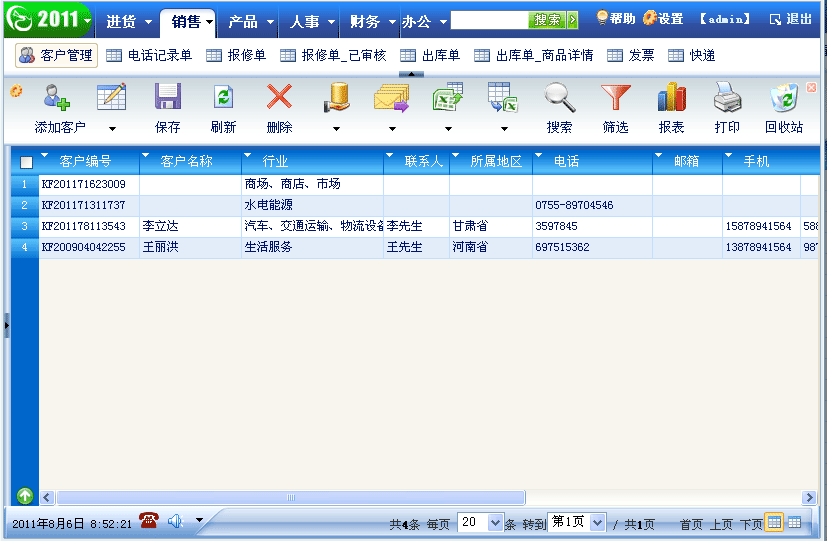Image resolution: width=827 pixels, height=541 pixels.
Task: Click the 设置 settings link
Action: pyautogui.click(x=663, y=18)
